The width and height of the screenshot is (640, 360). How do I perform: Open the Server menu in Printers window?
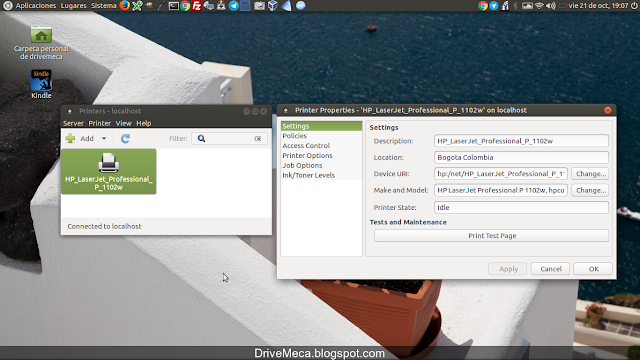(x=73, y=123)
